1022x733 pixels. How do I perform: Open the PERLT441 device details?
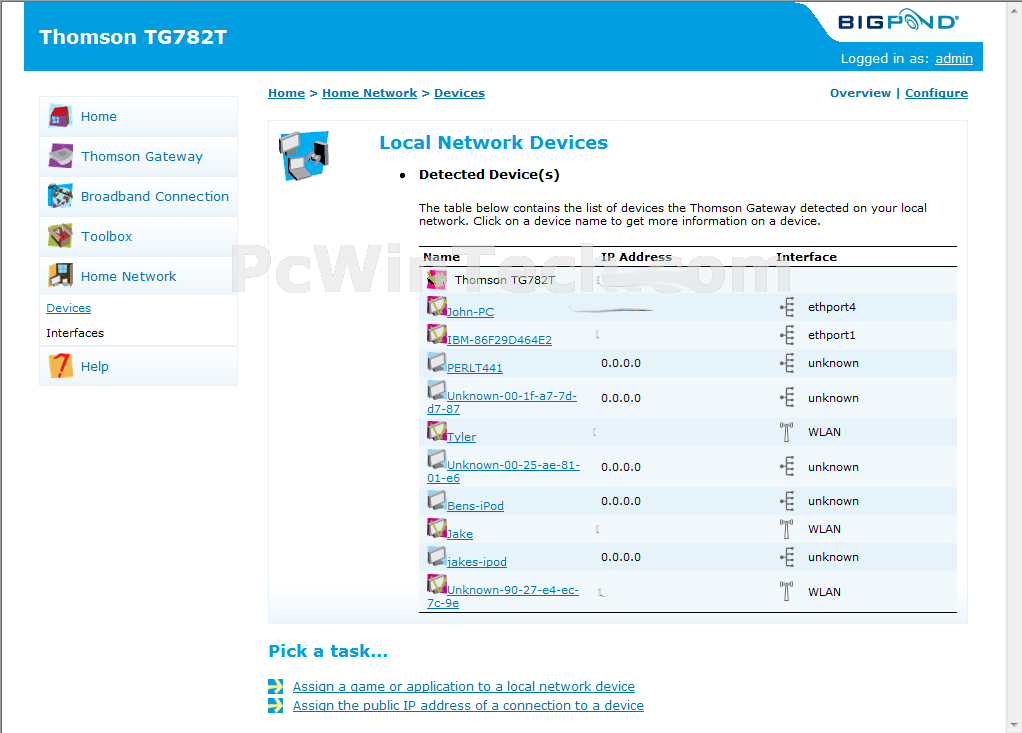click(474, 368)
